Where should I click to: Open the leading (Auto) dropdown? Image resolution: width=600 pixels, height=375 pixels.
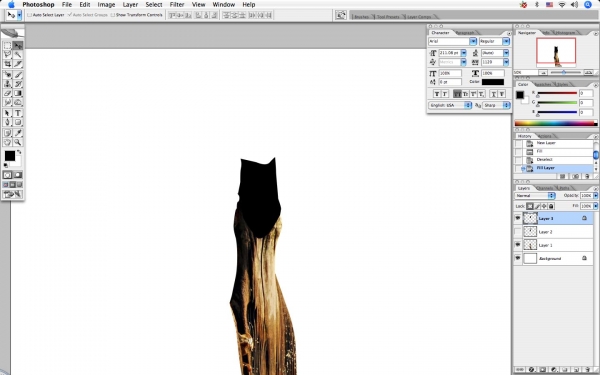point(506,53)
